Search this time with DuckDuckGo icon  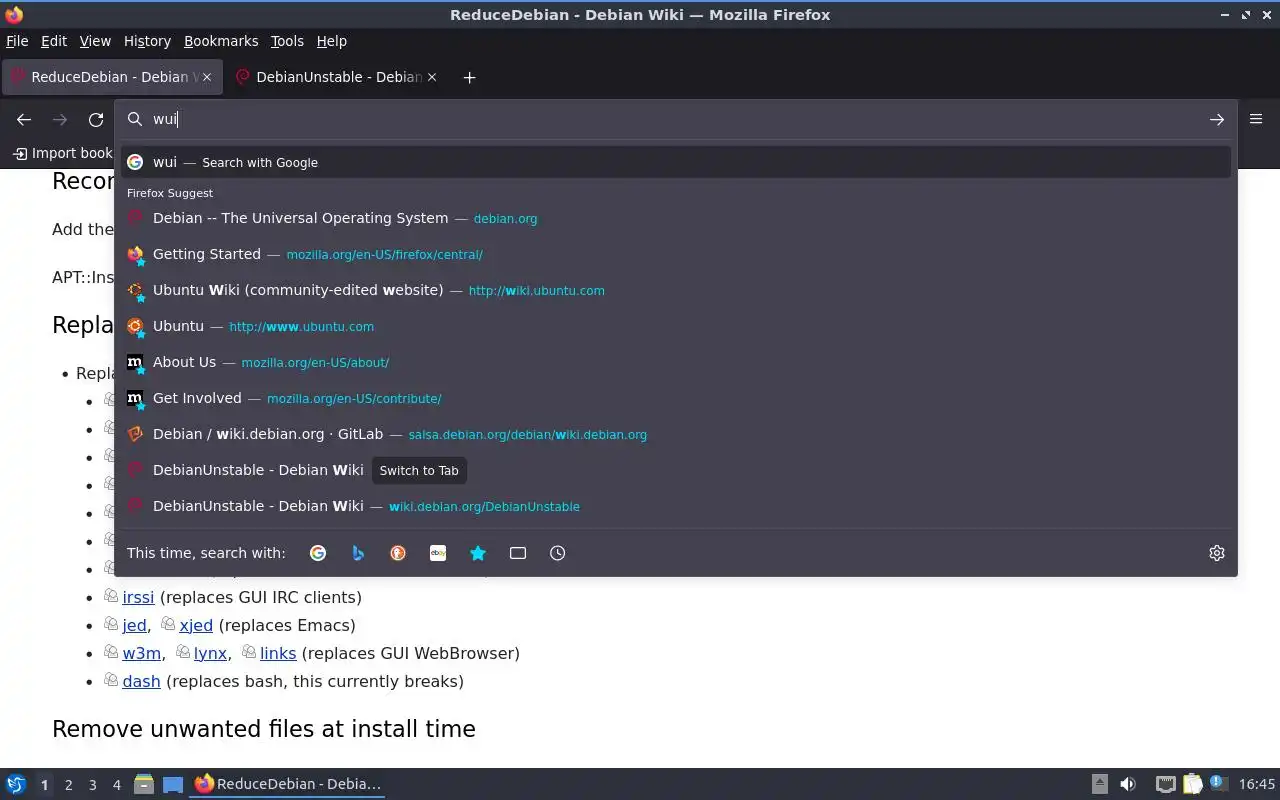(x=398, y=553)
